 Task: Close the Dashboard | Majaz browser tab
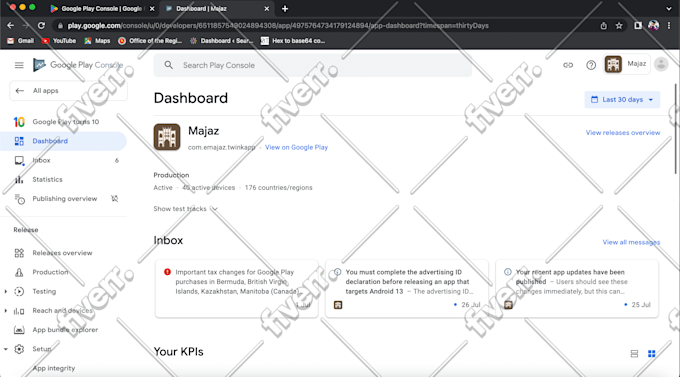(267, 9)
